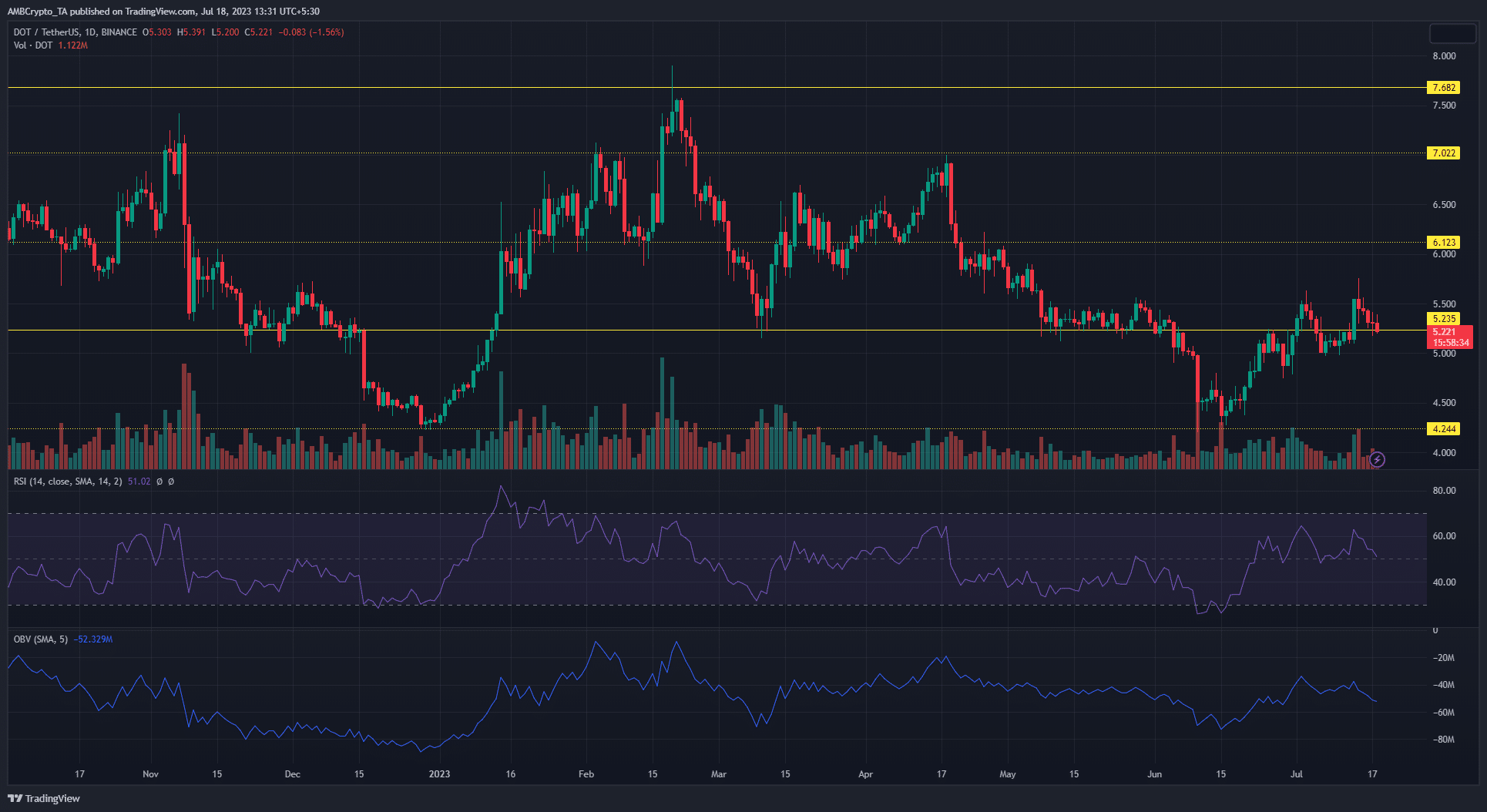Click the high value H5.391
Viewport: 1487px width, 812px height.
pos(191,32)
